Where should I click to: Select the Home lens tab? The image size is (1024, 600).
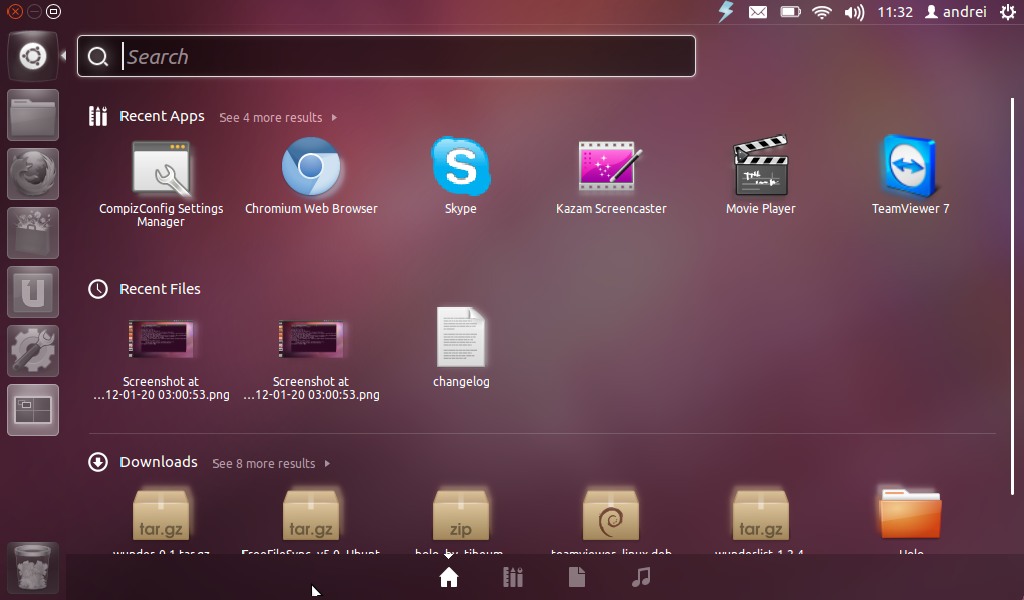(449, 577)
